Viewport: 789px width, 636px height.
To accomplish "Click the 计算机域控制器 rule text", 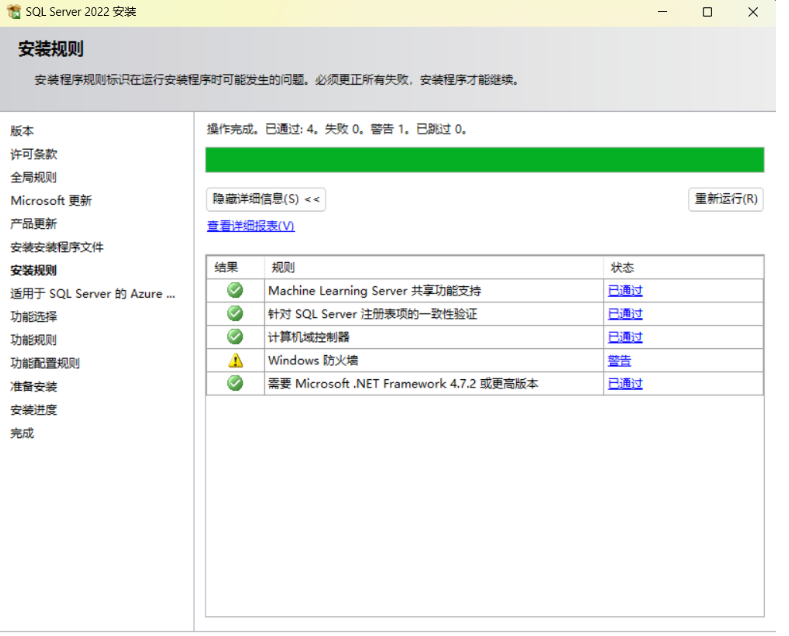I will click(x=308, y=337).
